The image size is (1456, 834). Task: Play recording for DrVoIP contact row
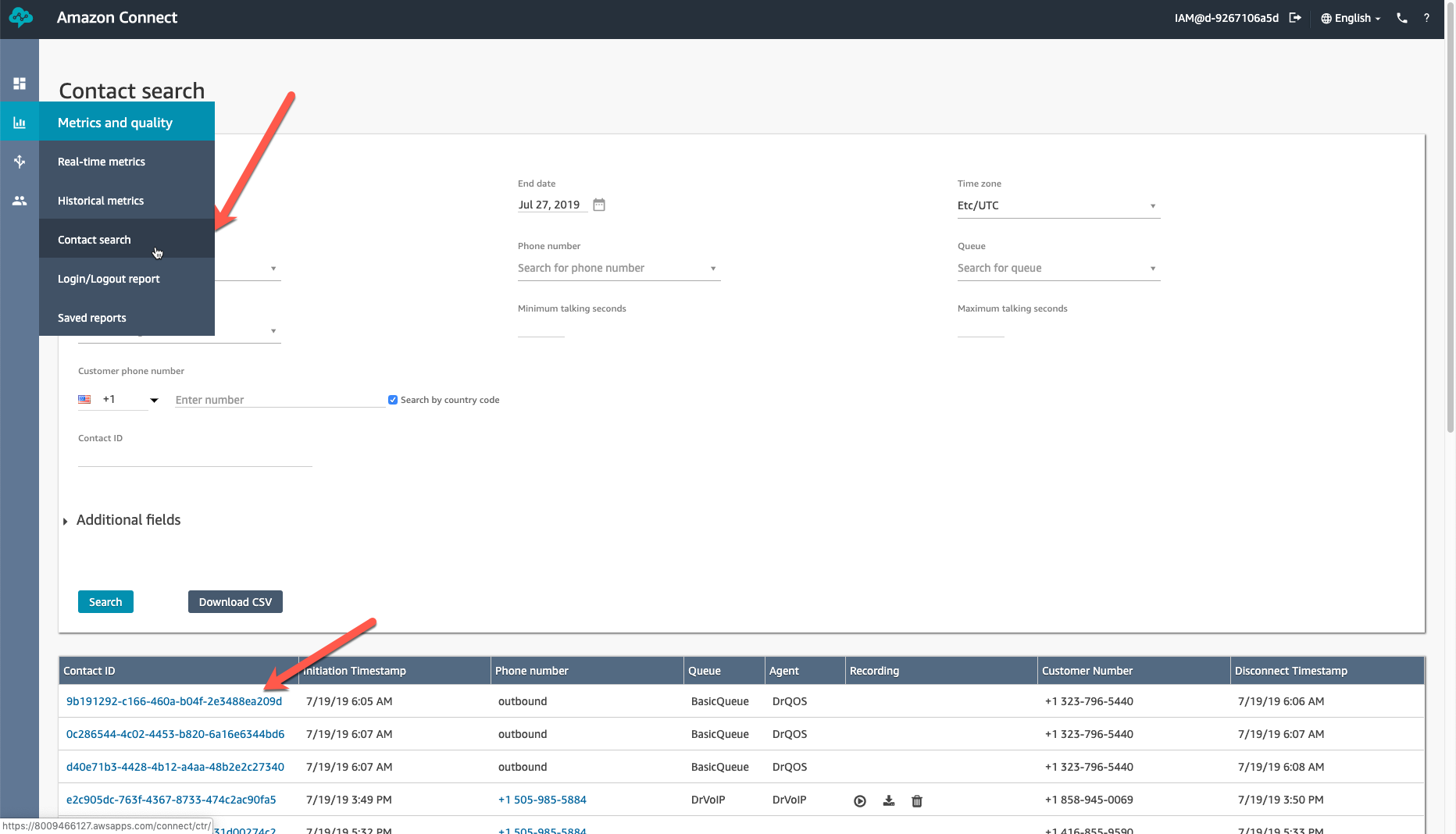[x=860, y=800]
